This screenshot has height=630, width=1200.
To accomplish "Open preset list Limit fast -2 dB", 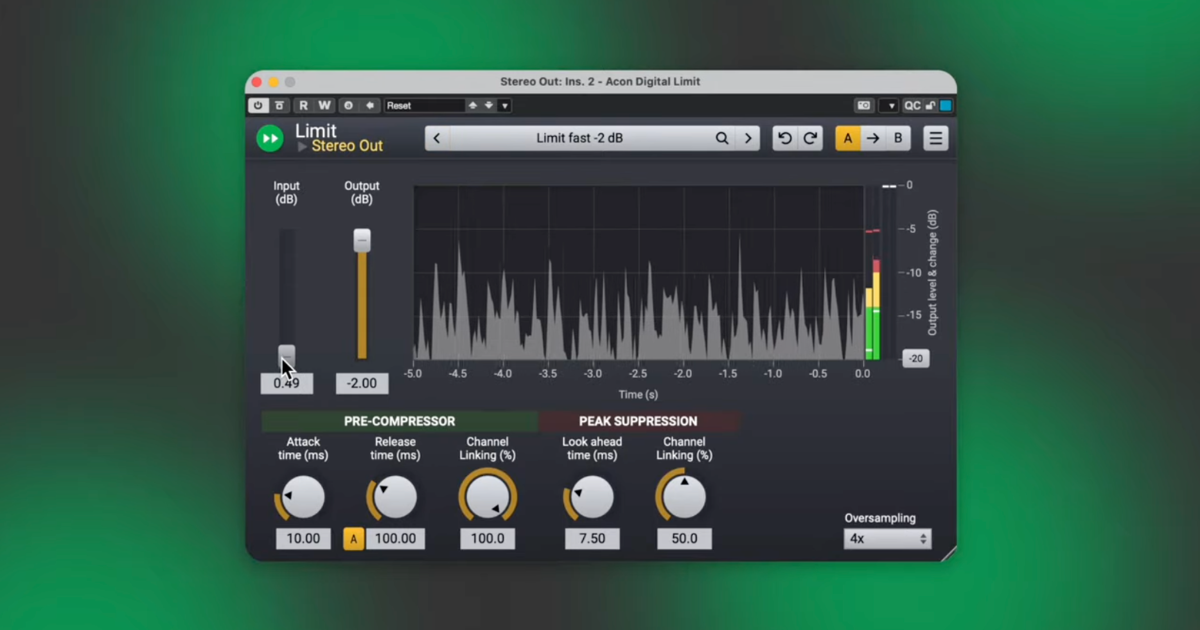I will click(580, 138).
